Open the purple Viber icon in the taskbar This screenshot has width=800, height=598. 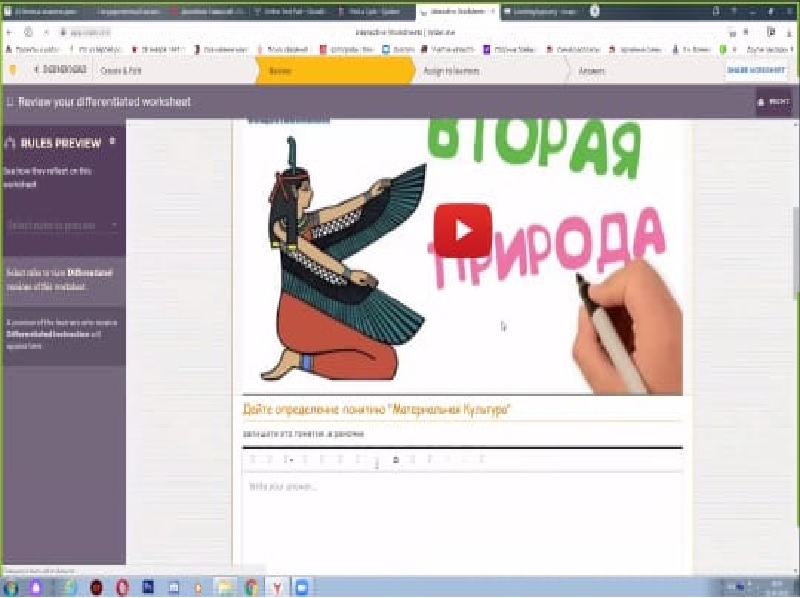(x=36, y=587)
